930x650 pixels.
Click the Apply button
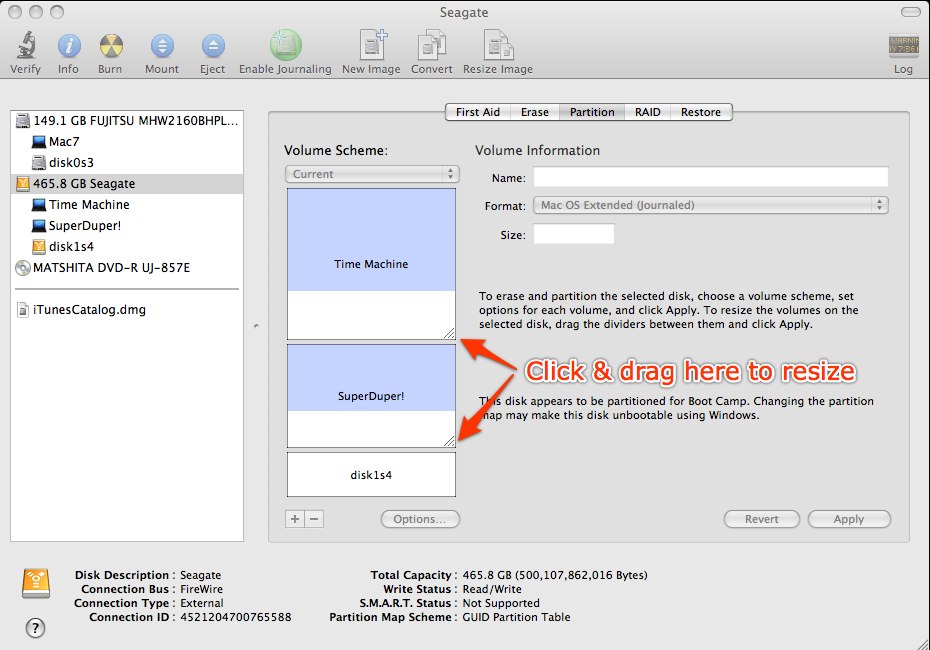(x=849, y=519)
